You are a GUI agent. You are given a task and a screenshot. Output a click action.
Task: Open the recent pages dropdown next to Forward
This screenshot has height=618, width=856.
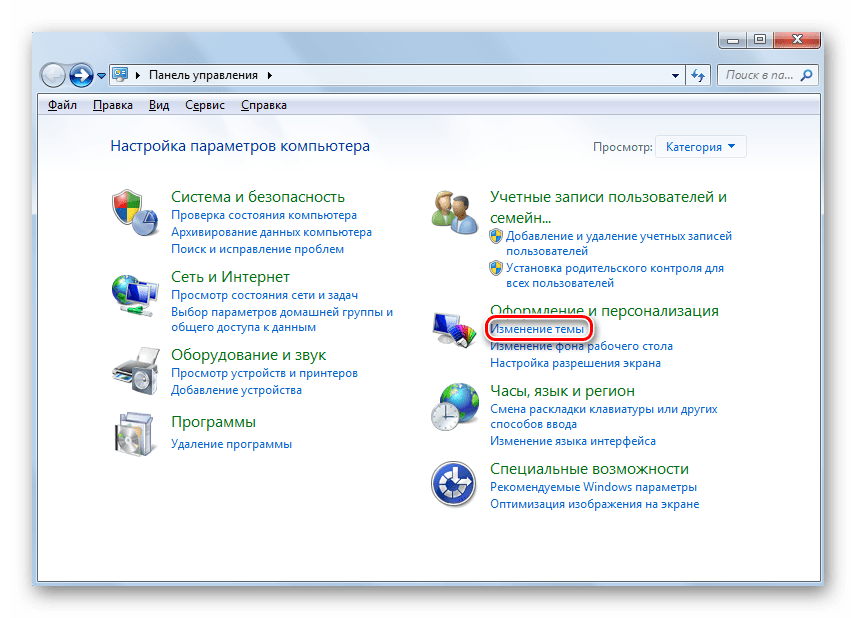point(101,76)
